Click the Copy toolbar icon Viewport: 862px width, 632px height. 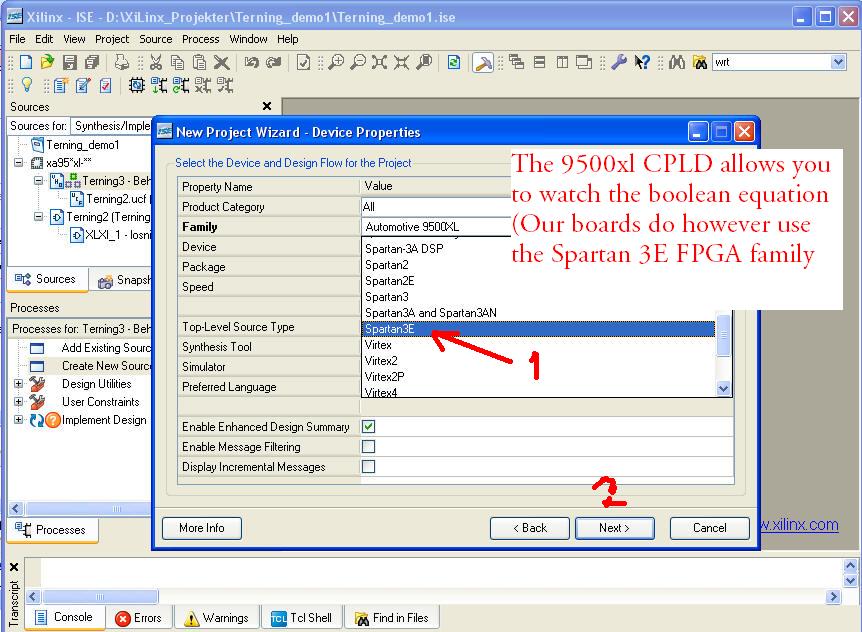(178, 62)
